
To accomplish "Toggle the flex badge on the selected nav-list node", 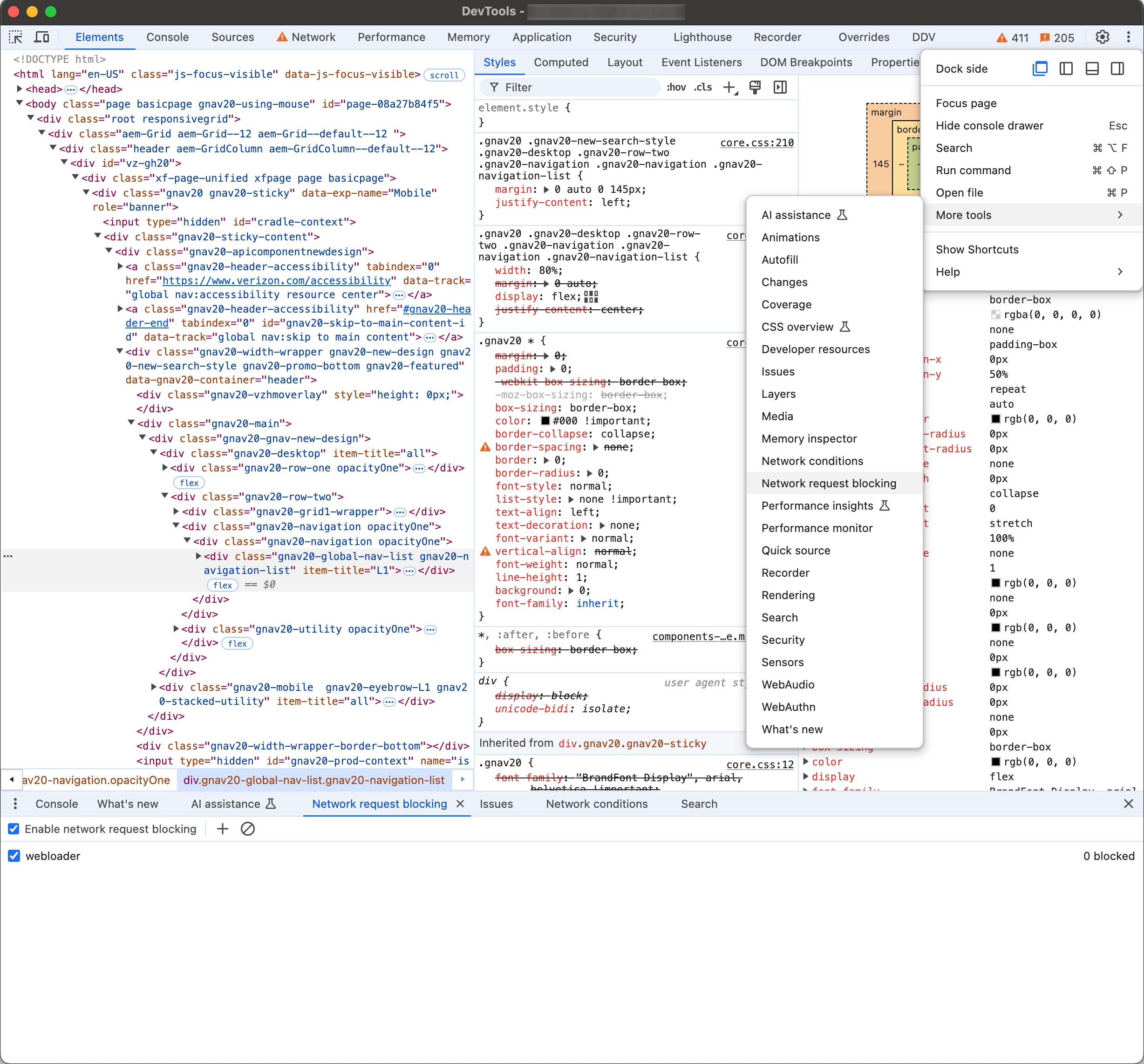I will 223,585.
